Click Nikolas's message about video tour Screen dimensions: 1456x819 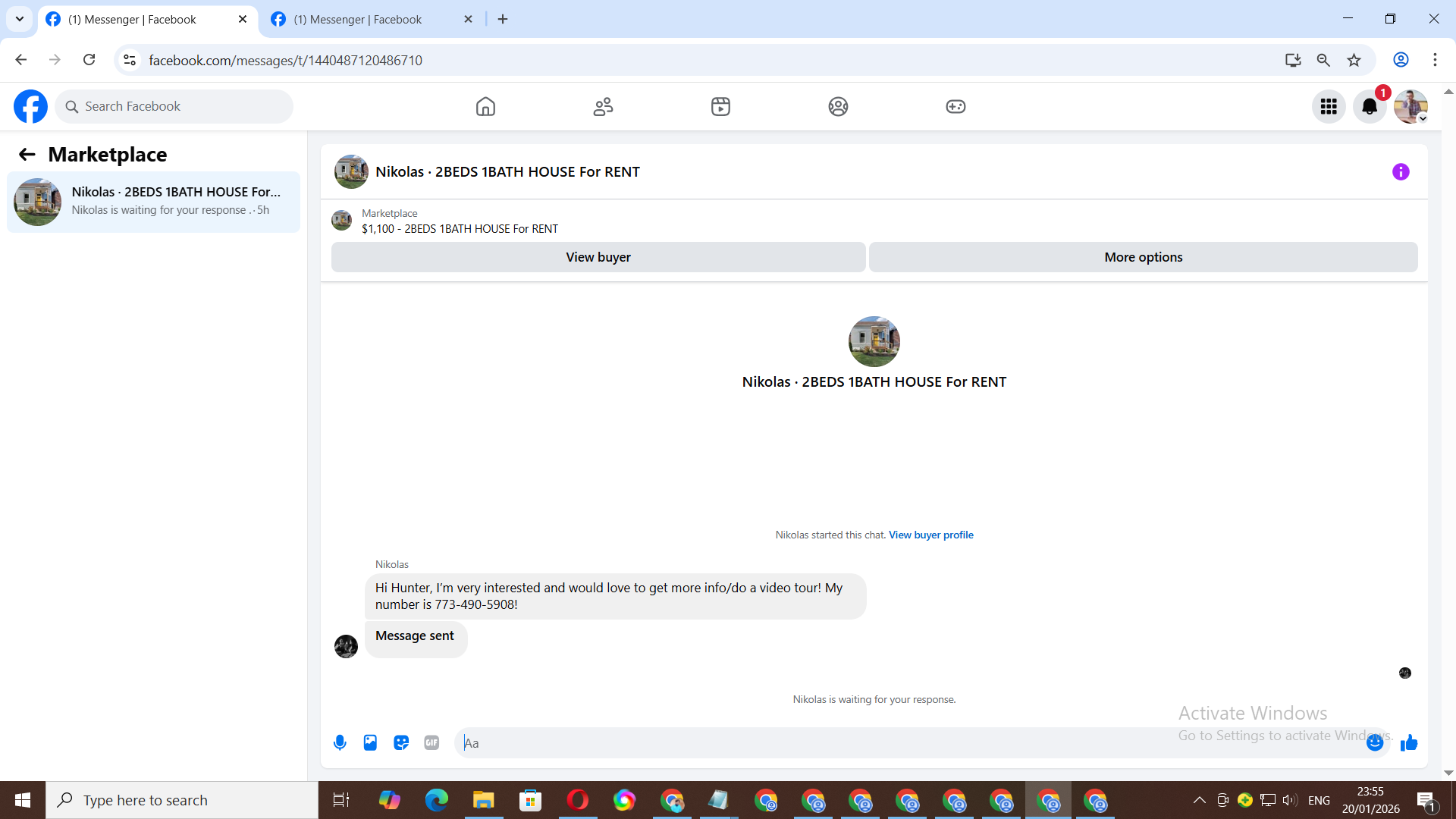pos(615,596)
